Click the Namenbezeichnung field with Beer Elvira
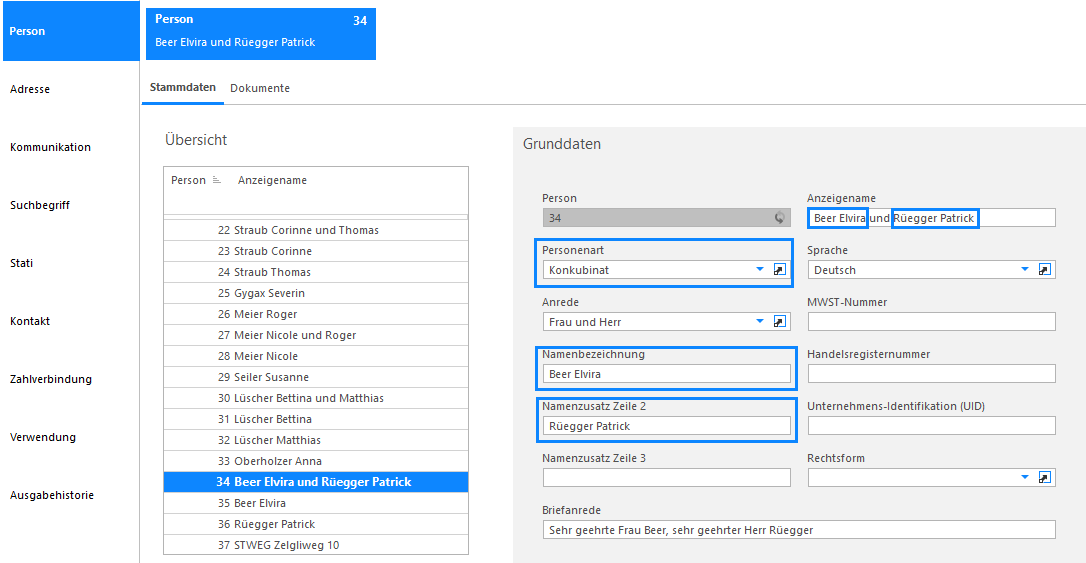The image size is (1086, 563). pyautogui.click(x=666, y=374)
